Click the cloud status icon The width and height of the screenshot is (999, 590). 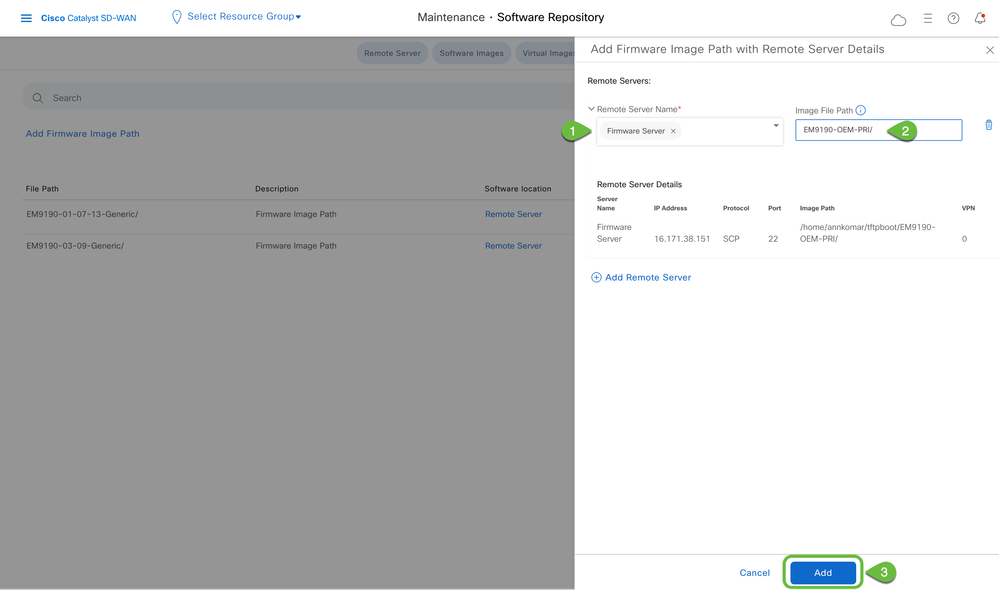click(x=898, y=20)
